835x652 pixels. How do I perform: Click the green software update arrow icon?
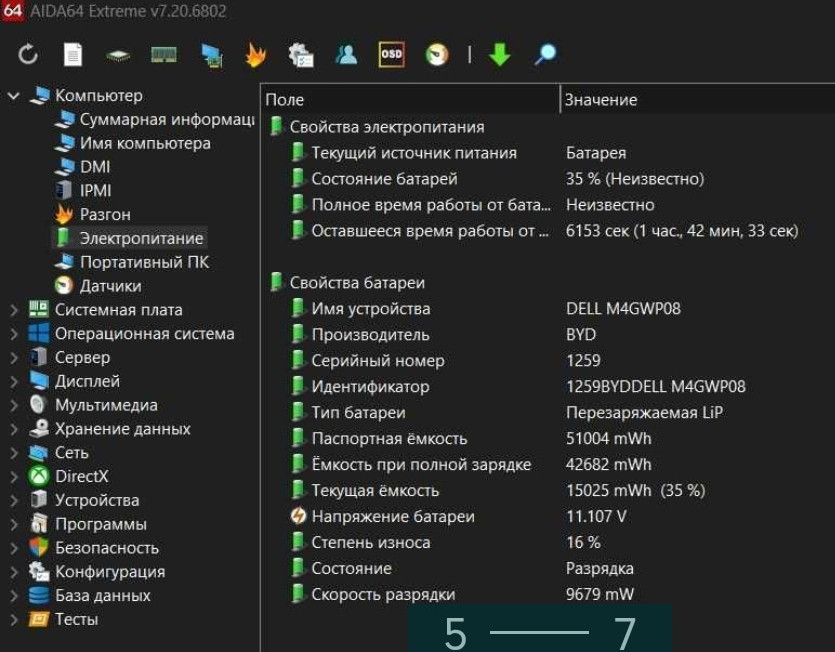coord(500,55)
